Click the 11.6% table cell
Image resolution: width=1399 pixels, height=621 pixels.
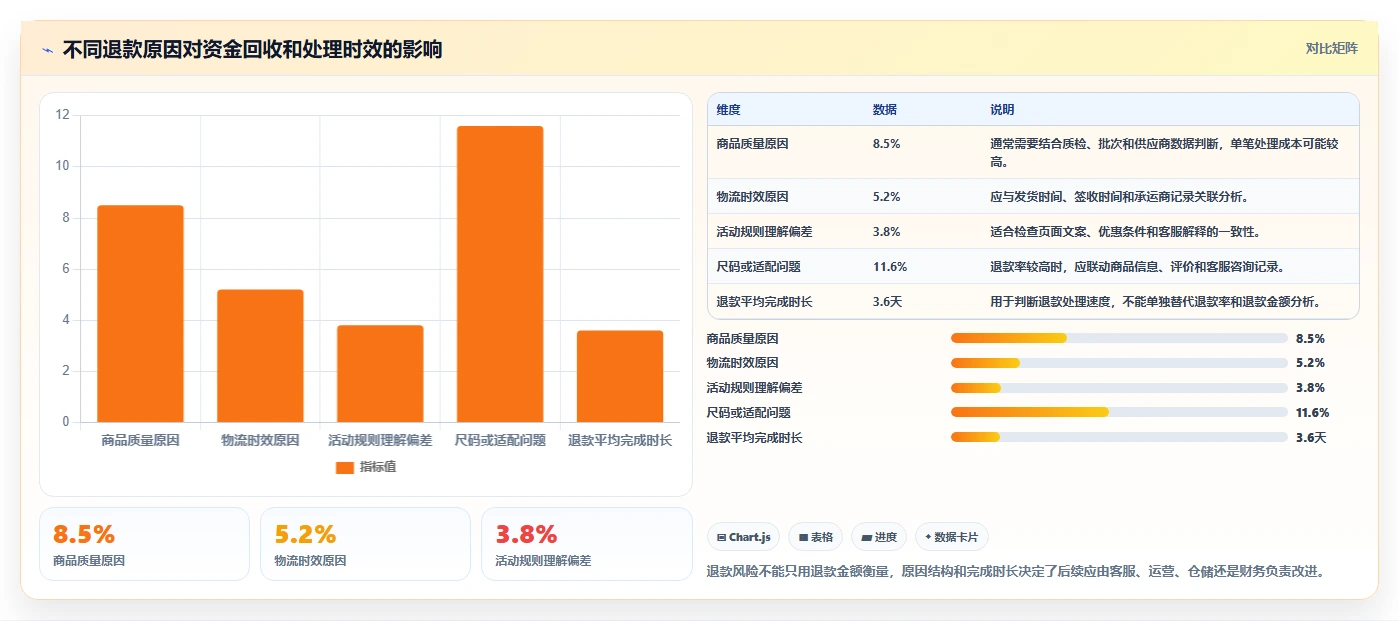890,267
